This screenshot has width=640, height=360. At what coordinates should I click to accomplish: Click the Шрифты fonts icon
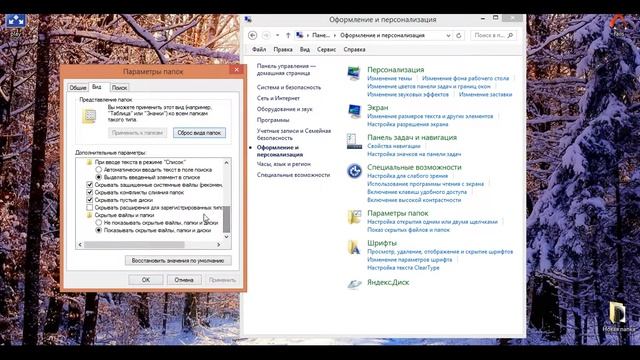coord(354,247)
